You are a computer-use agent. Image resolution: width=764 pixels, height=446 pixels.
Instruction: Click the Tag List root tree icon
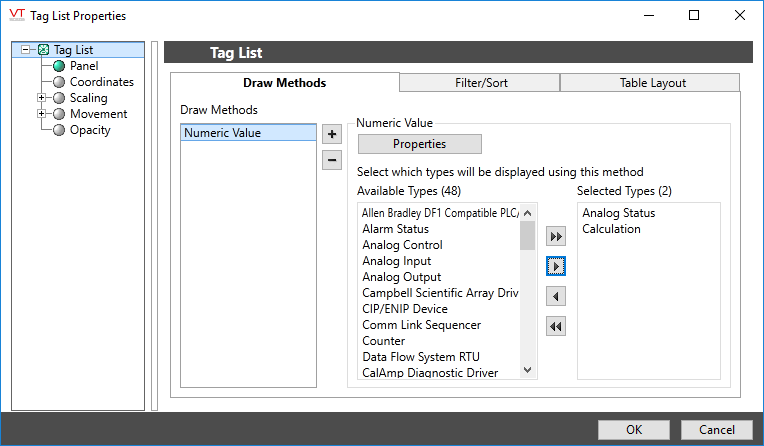coord(43,50)
